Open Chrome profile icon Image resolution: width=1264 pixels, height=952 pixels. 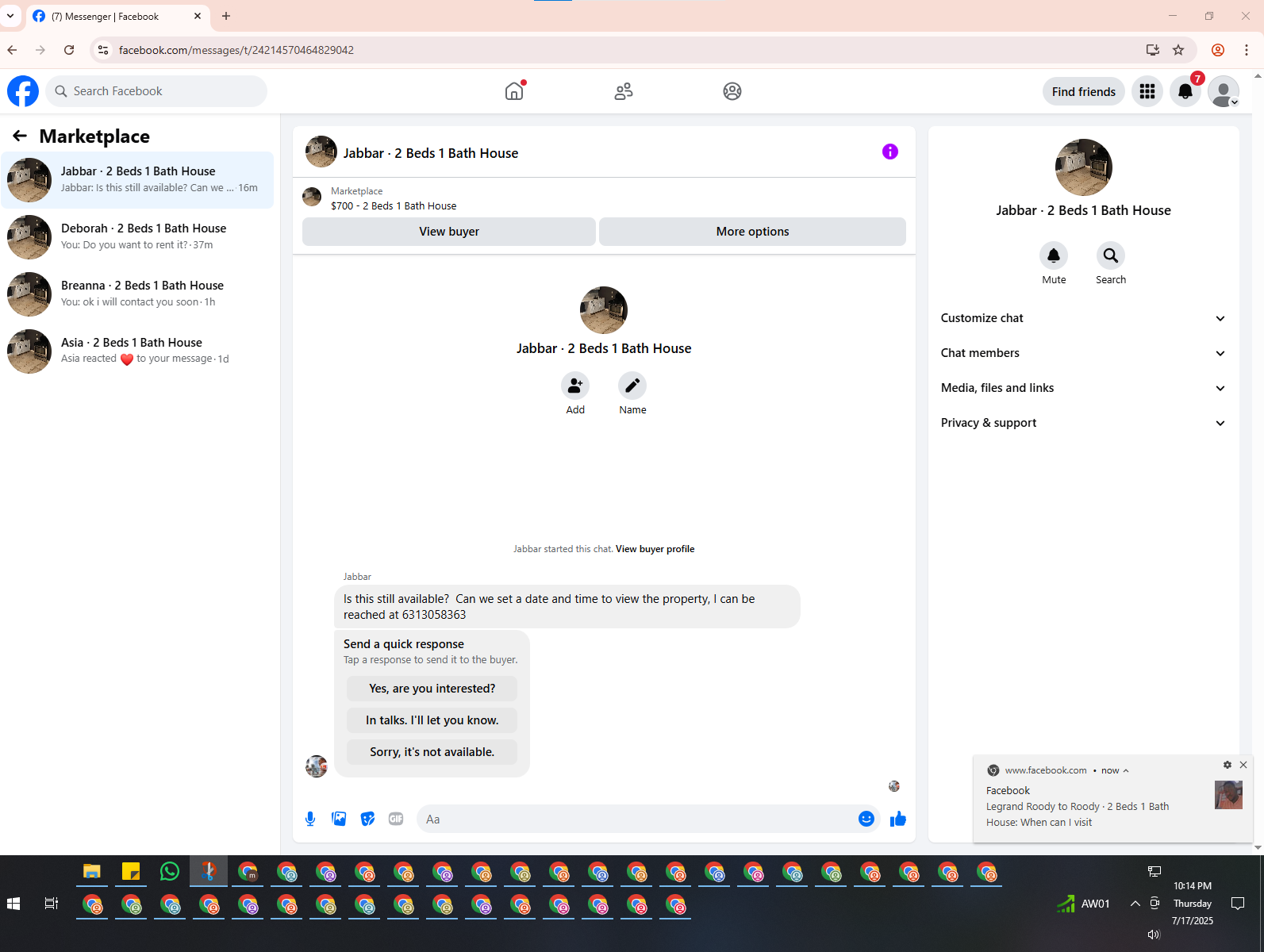1218,50
